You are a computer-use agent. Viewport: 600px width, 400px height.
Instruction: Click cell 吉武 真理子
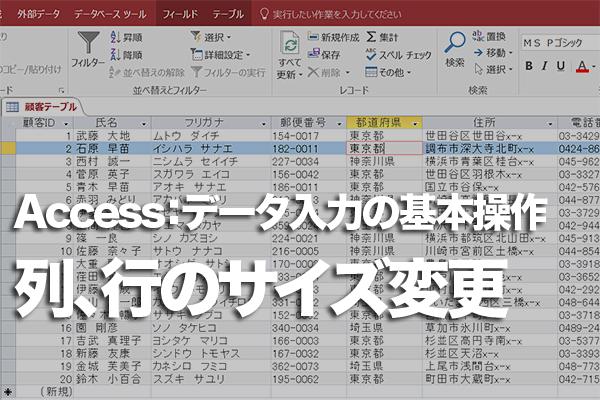coord(112,341)
